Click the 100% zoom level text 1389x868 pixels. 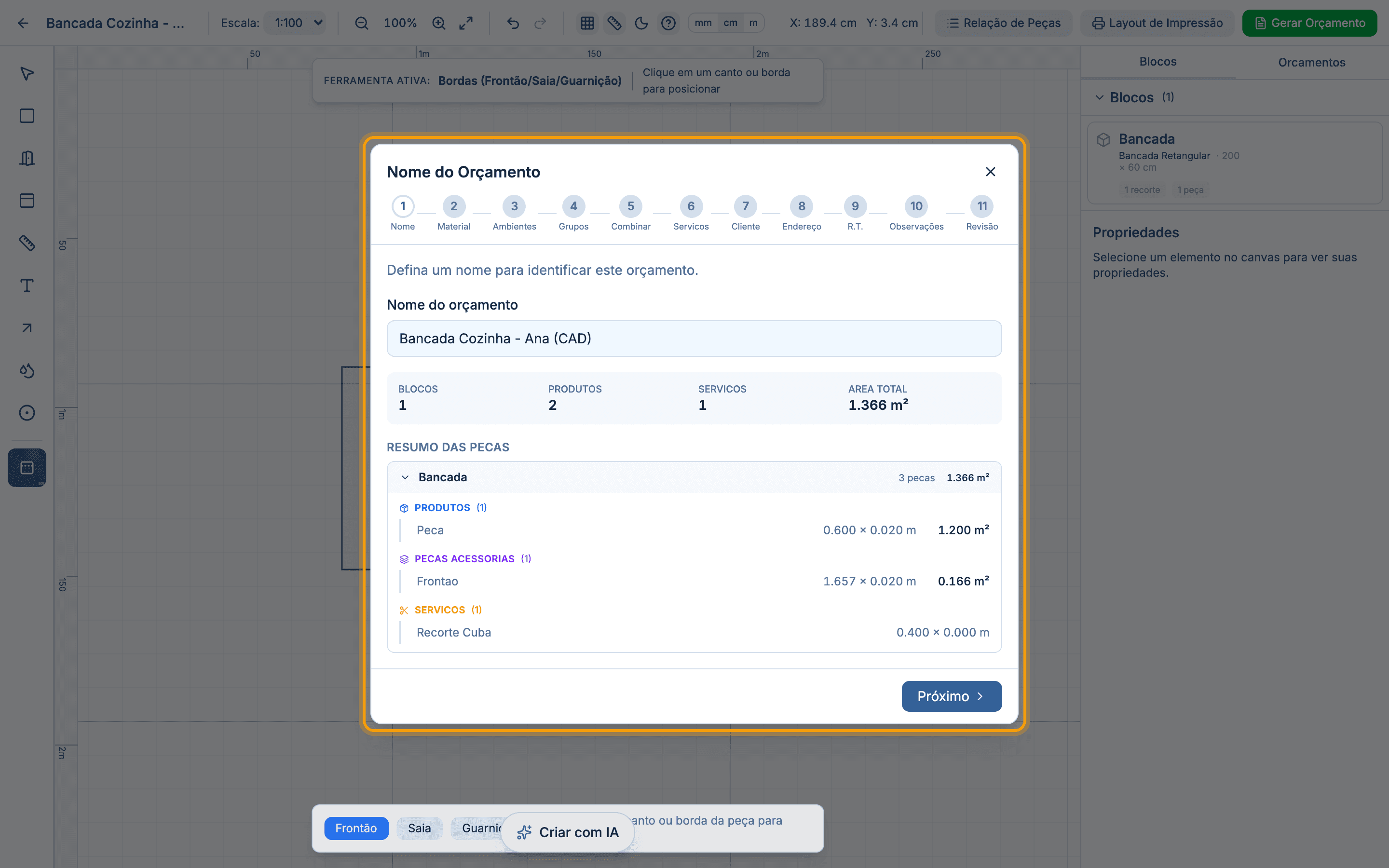tap(400, 23)
